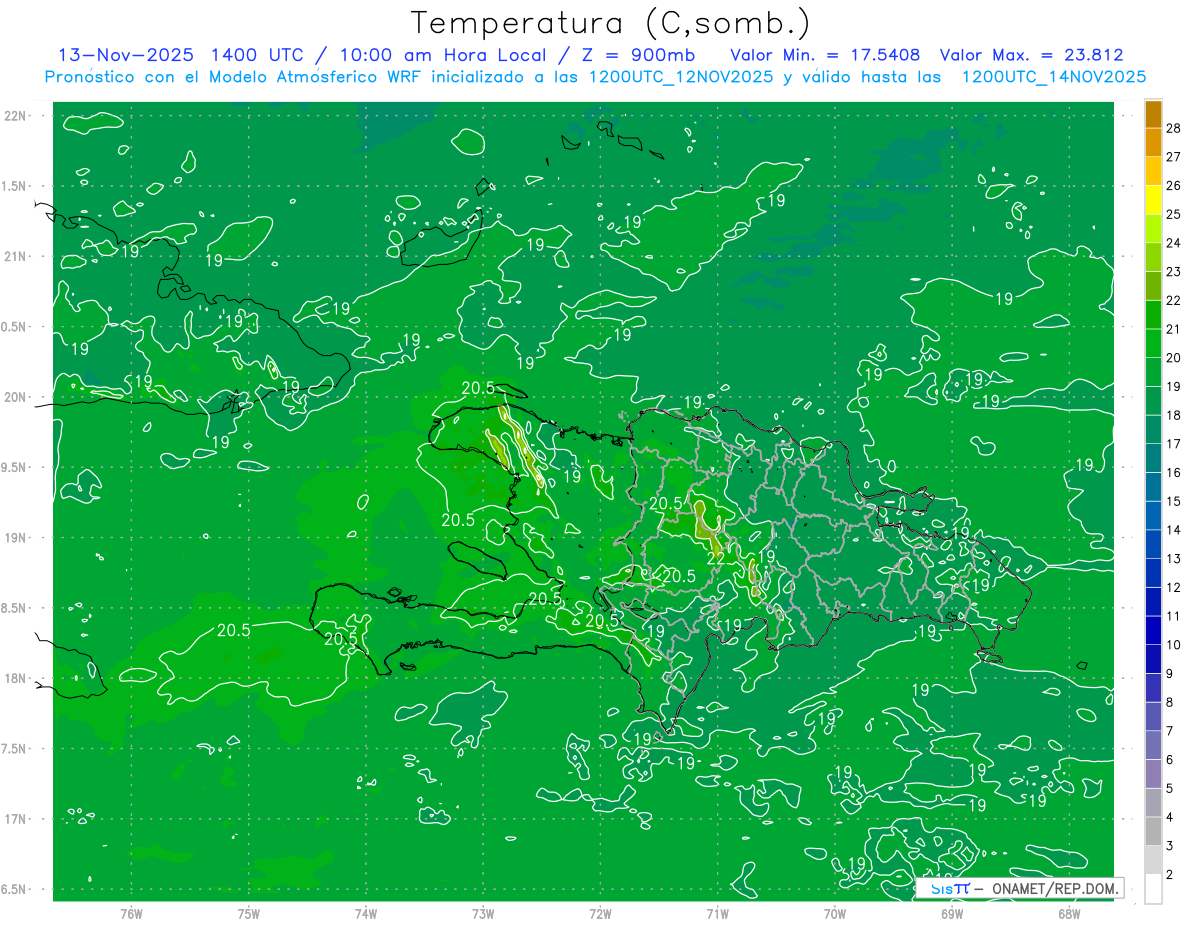Click the title 'Temperatura (C,somb.)'
The height and width of the screenshot is (927, 1200).
point(611,24)
